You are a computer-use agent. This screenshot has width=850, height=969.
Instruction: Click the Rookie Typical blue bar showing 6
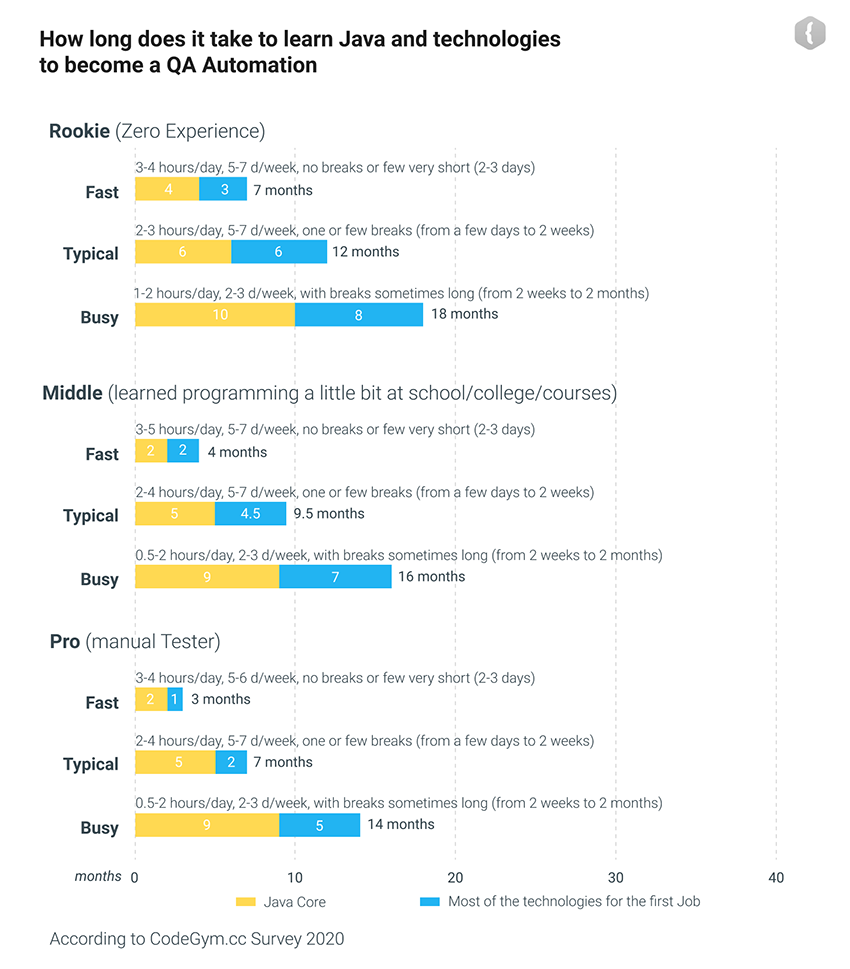point(279,252)
